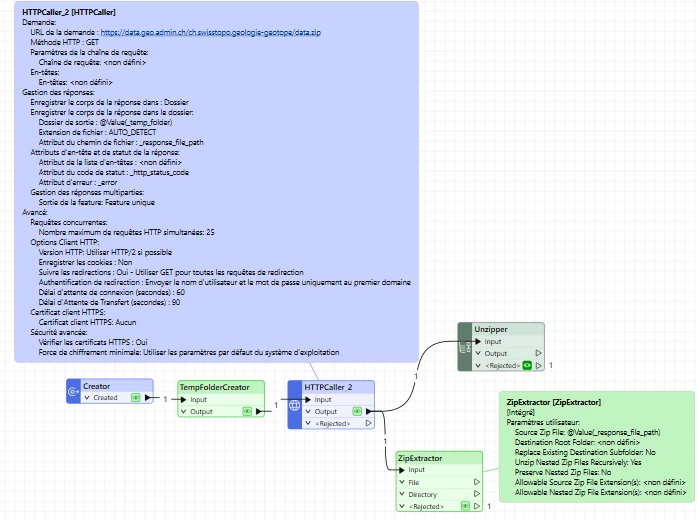
Task: Click Unzipper Rejected port arrow
Action: click(x=539, y=365)
